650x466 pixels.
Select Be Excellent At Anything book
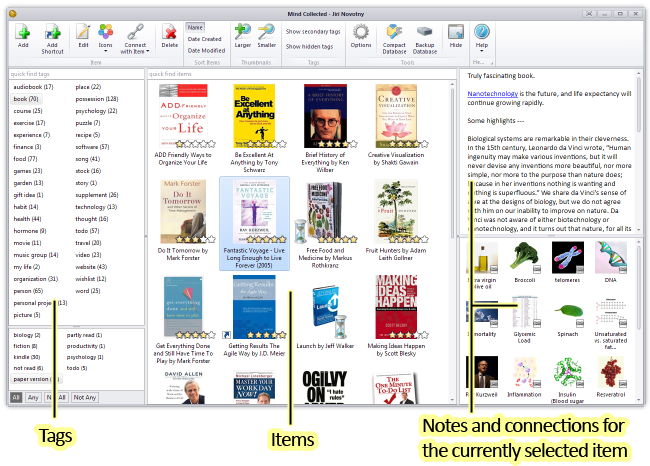tap(254, 116)
